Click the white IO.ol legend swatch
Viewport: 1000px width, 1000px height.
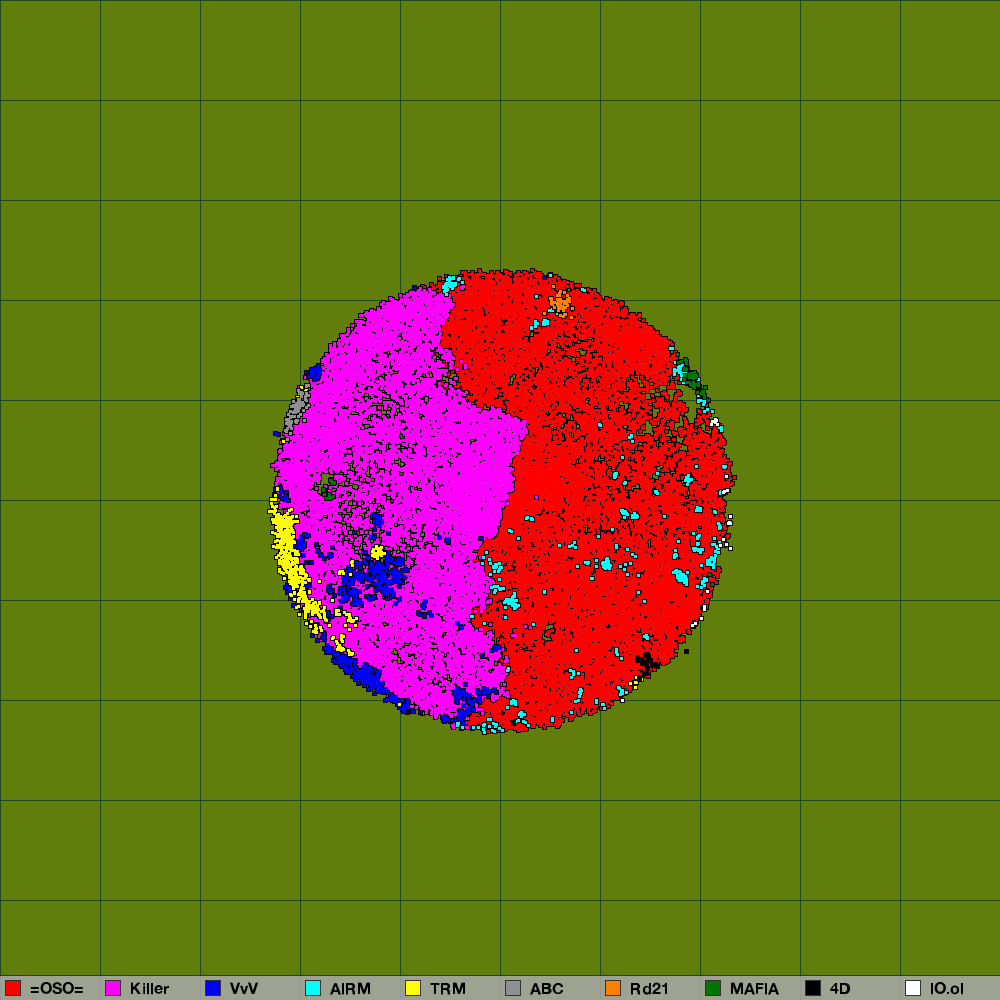pos(913,988)
